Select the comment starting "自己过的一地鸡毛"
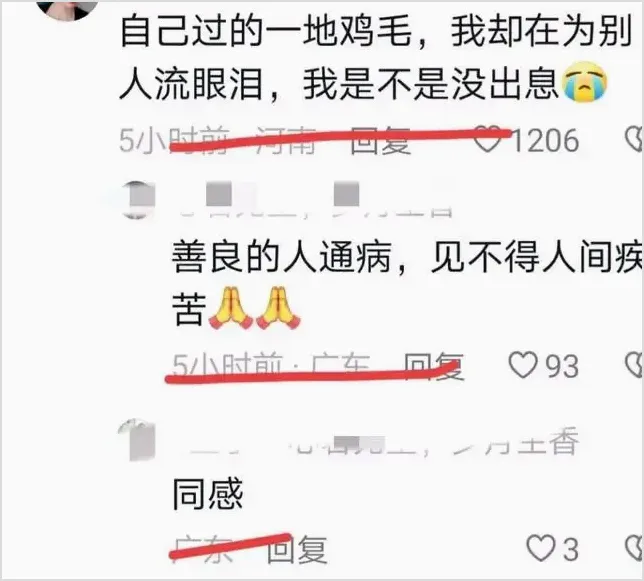 [x=376, y=58]
